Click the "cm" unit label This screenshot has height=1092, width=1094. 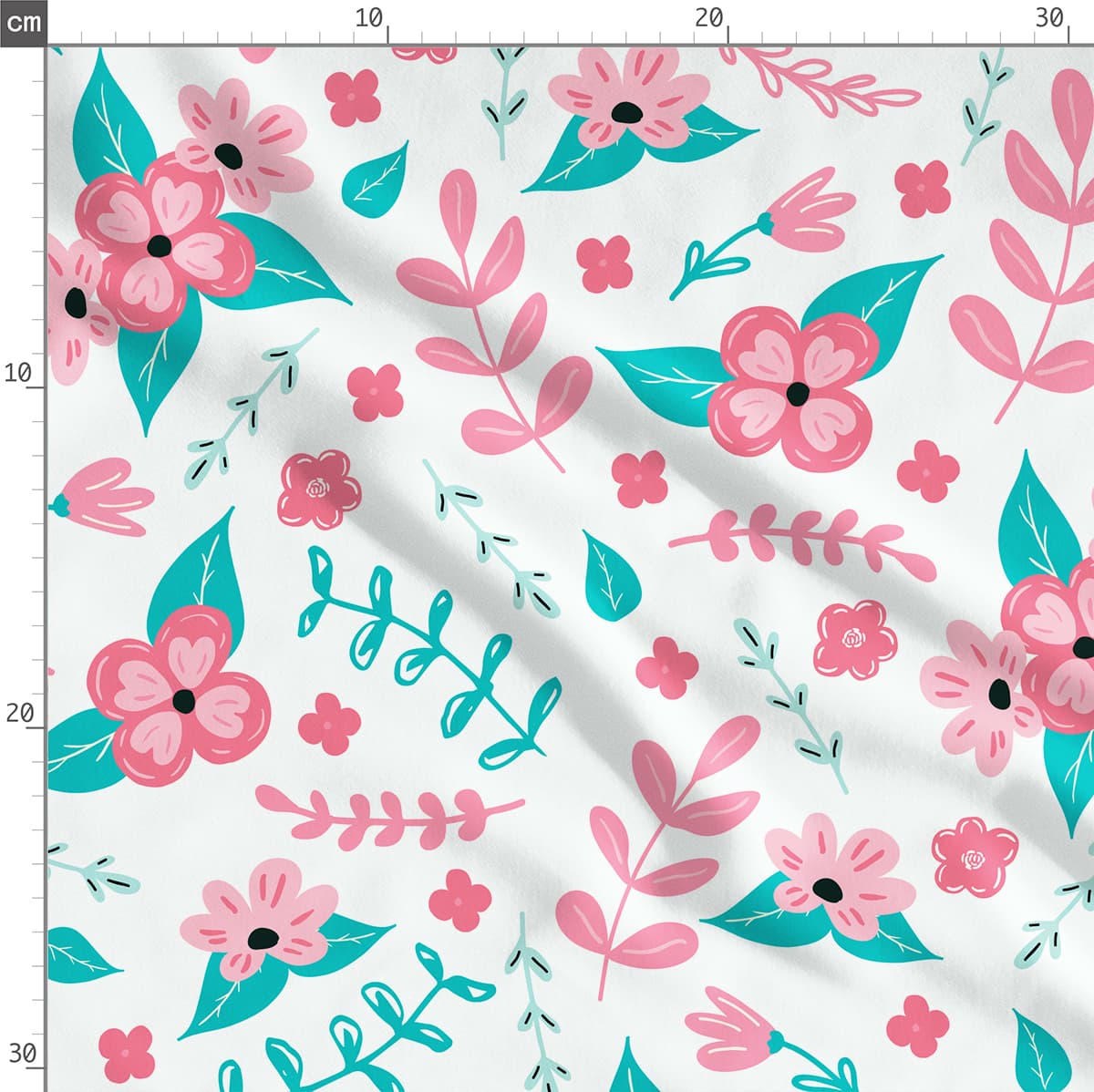(23, 22)
